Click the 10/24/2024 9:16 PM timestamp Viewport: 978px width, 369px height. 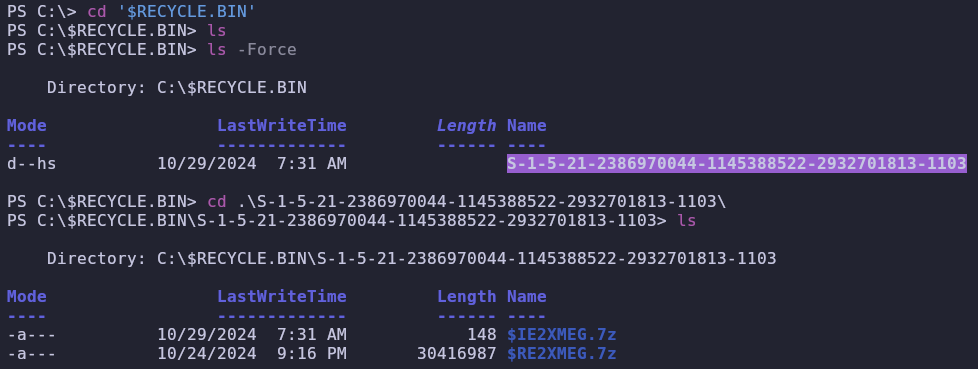pos(252,354)
